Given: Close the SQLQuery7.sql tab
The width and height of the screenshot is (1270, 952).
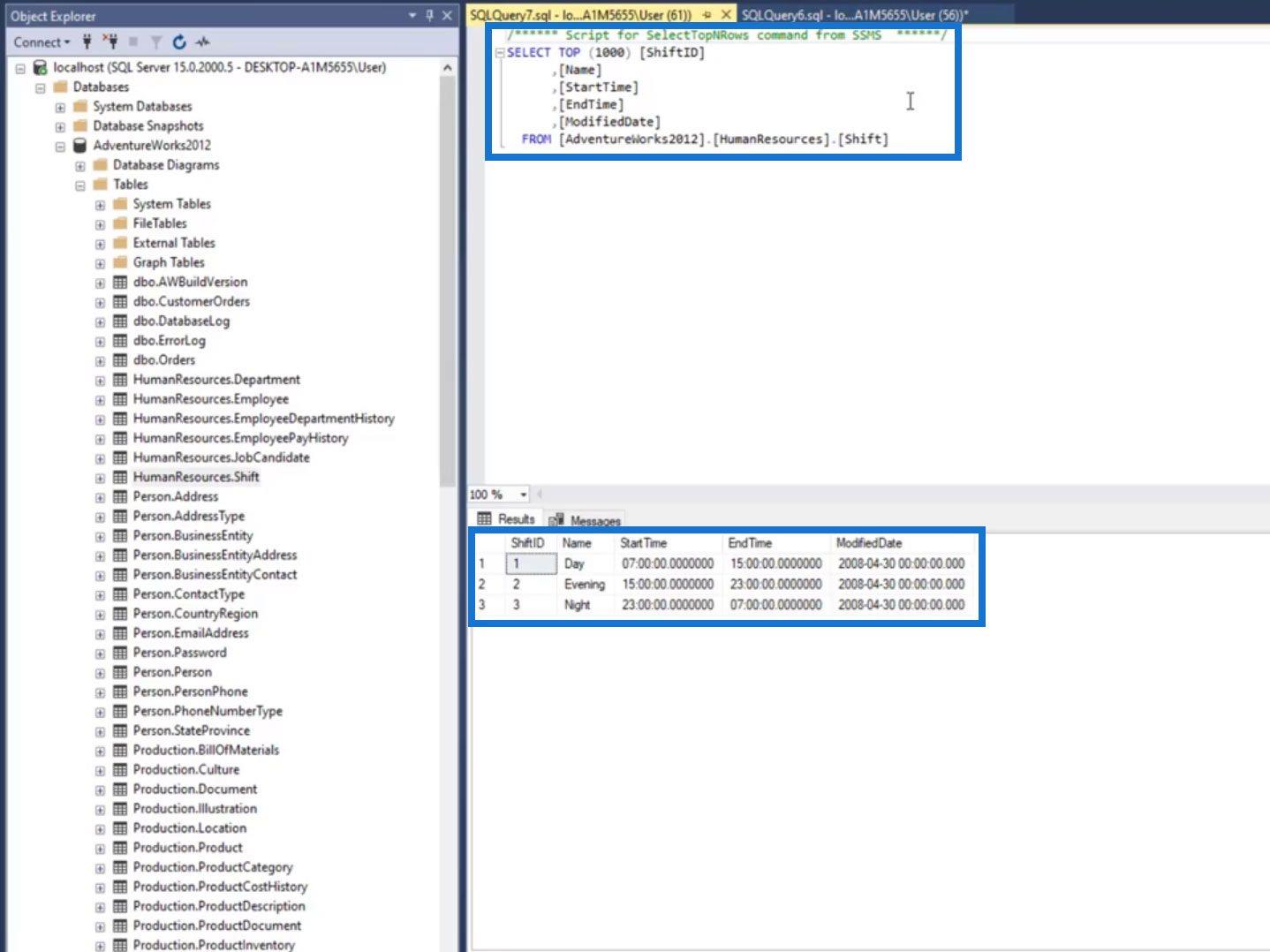Looking at the screenshot, I should tap(726, 15).
